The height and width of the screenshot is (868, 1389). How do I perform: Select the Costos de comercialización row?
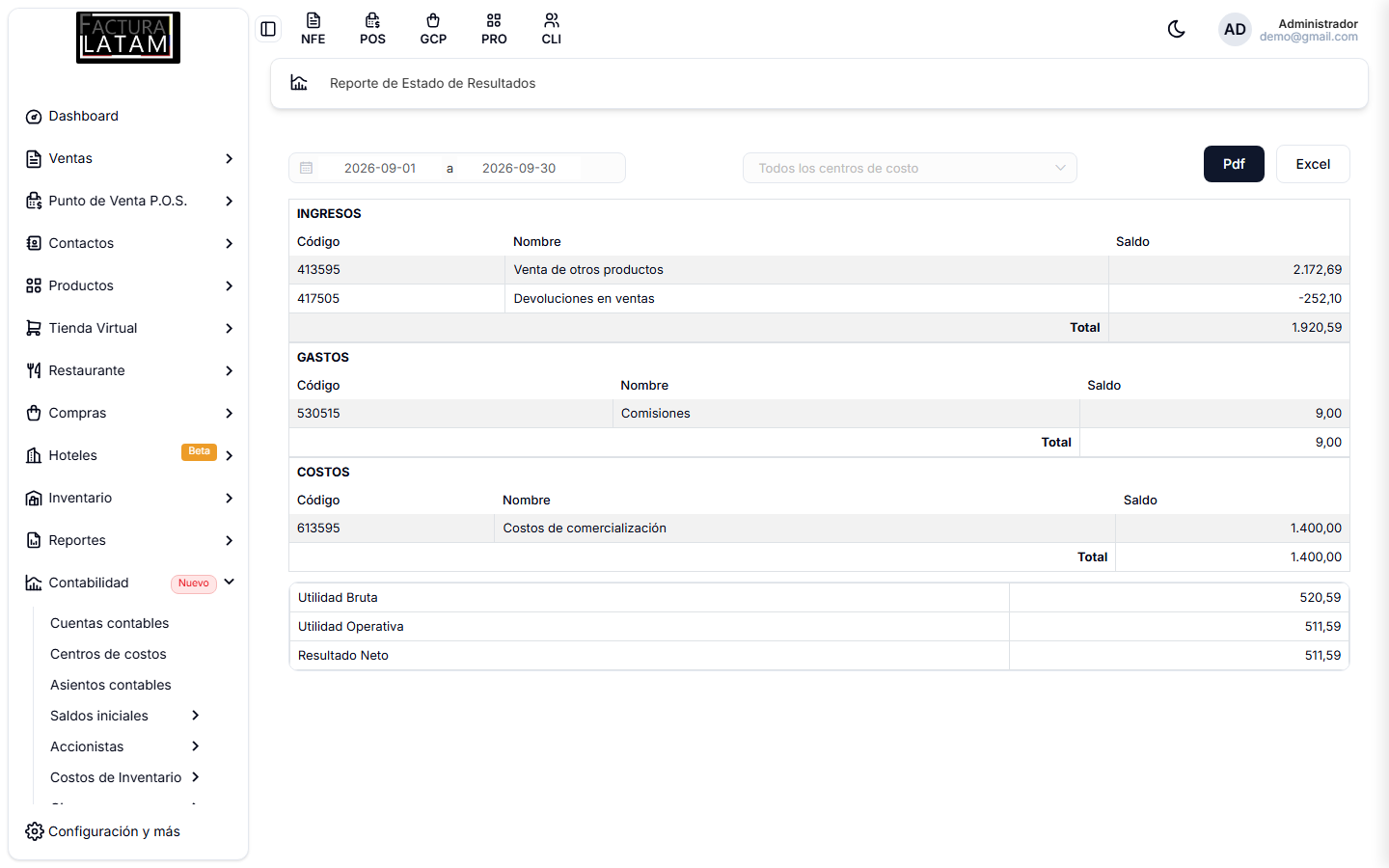819,529
